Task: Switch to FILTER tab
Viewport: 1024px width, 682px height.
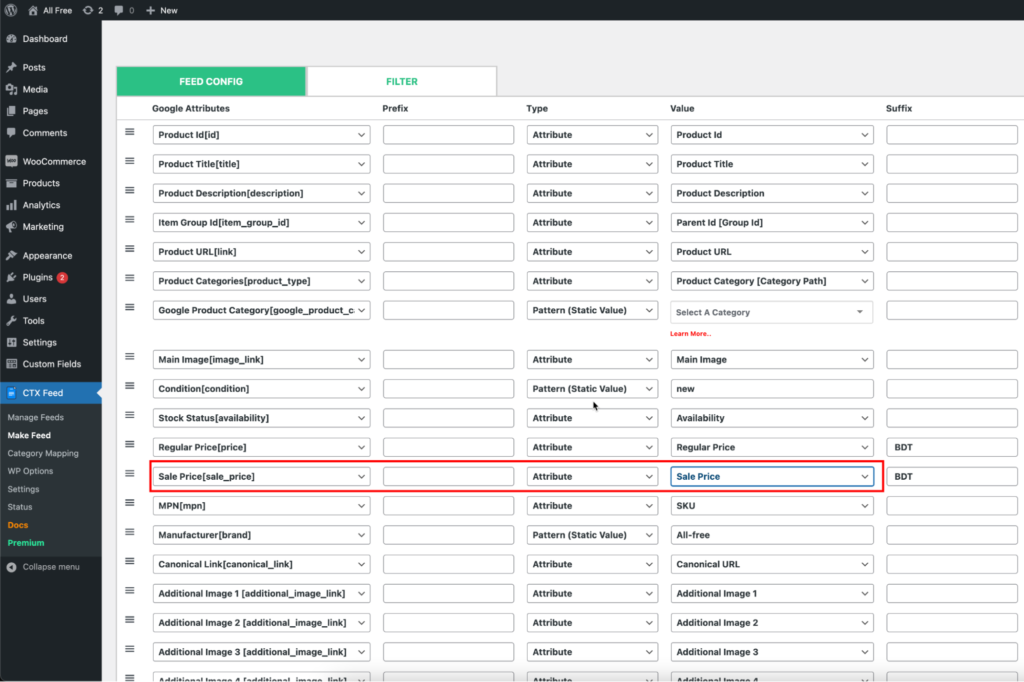Action: [x=402, y=82]
